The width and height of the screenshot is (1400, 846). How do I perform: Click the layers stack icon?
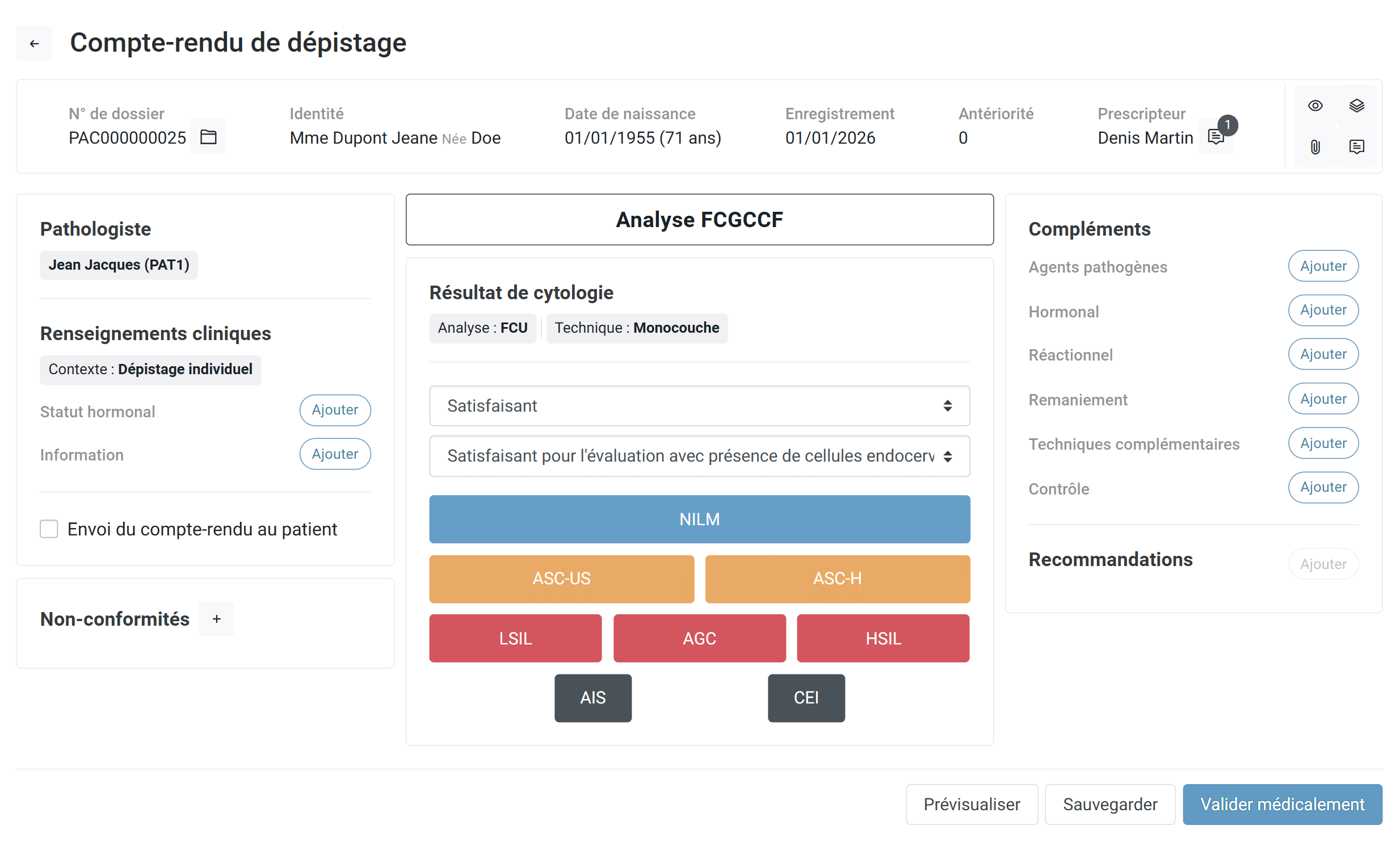1357,106
